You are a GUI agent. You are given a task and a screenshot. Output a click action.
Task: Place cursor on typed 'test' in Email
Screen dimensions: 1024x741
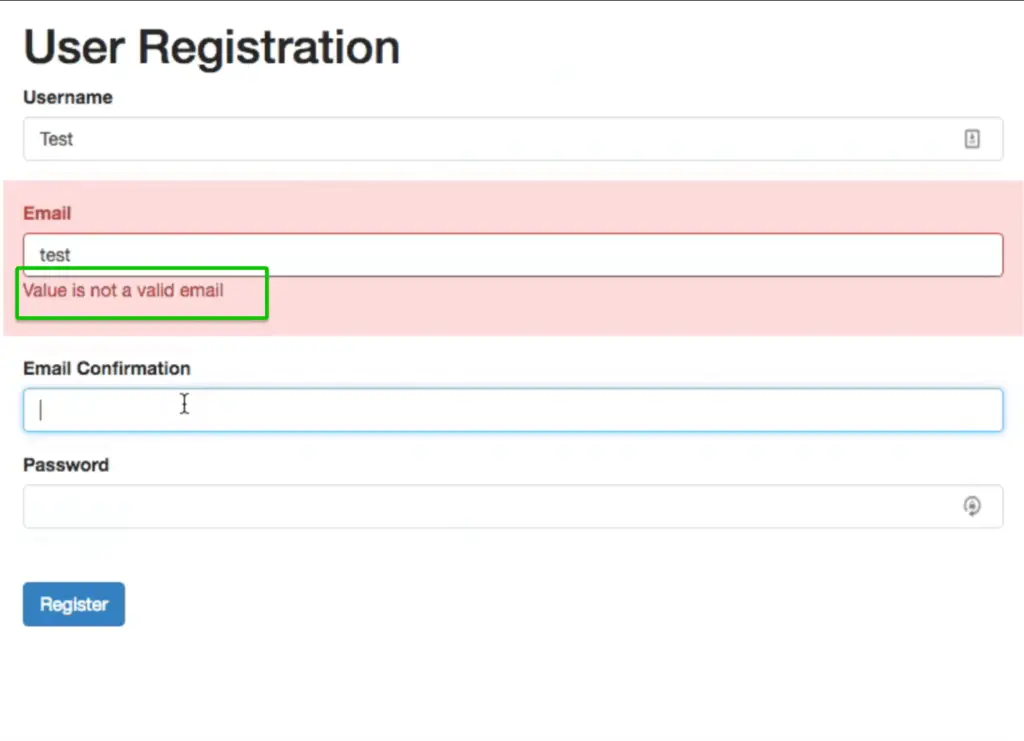(55, 255)
